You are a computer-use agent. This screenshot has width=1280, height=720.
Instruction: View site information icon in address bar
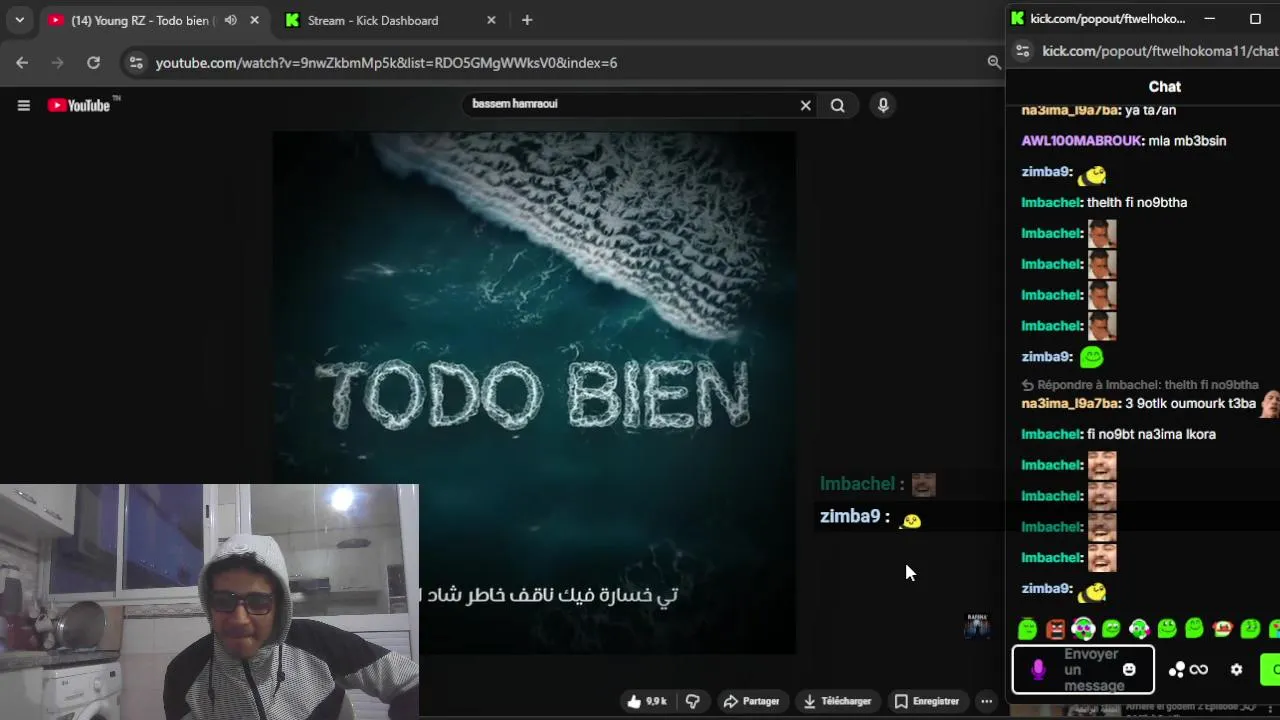click(136, 62)
